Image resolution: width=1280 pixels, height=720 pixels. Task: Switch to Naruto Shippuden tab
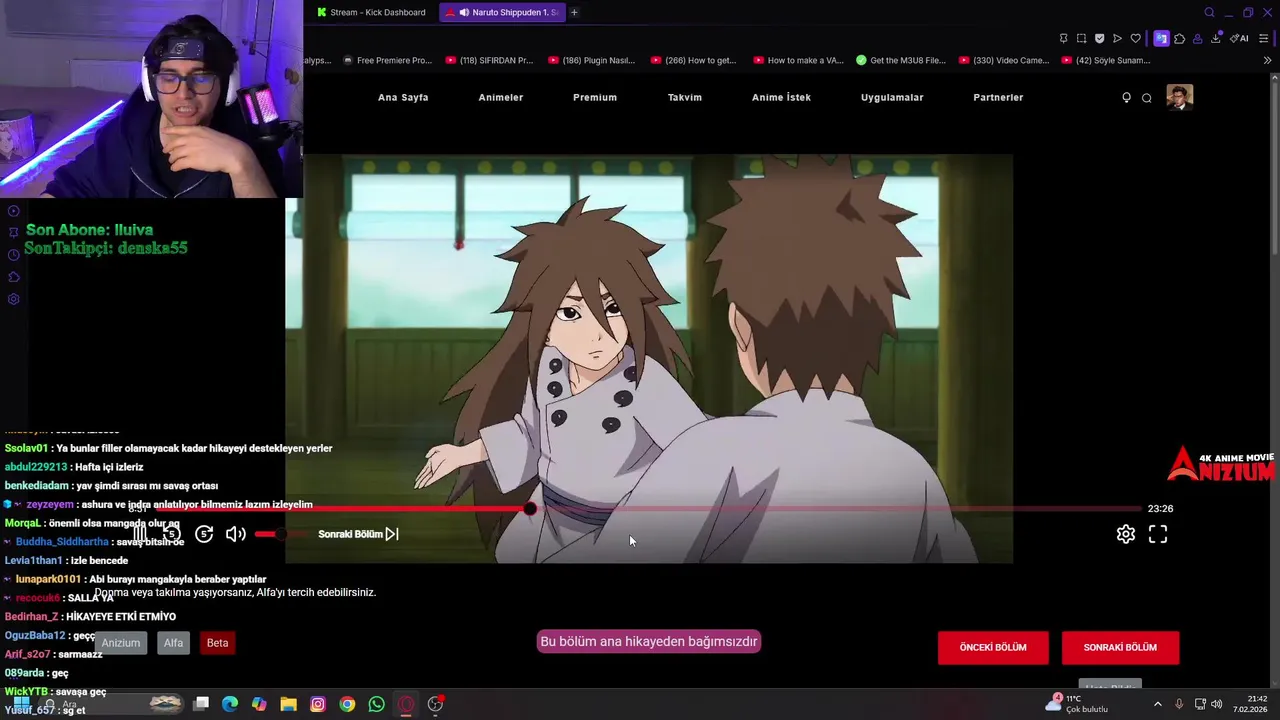pos(501,12)
